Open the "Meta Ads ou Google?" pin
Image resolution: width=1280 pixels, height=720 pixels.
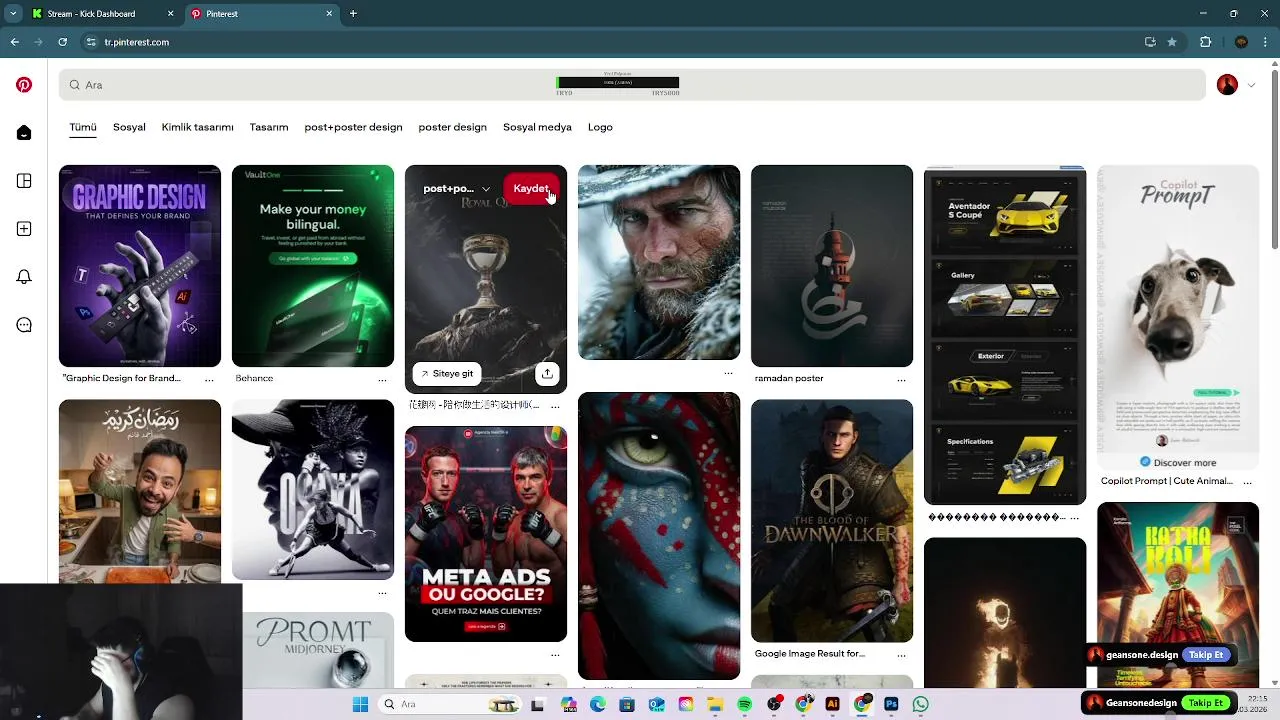click(x=486, y=534)
